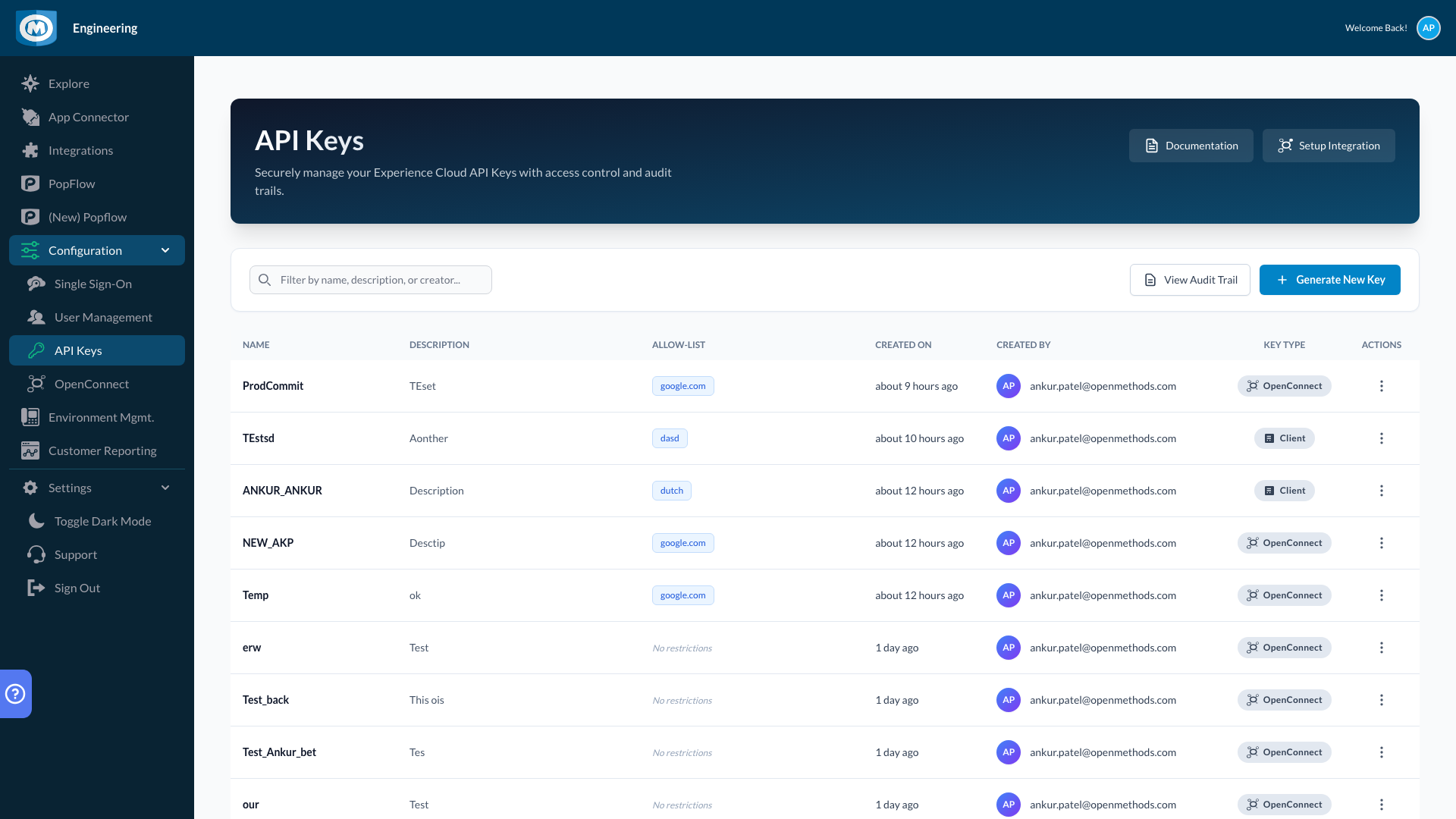The image size is (1456, 819).
Task: Click the Configuration sliders icon
Action: coord(30,250)
